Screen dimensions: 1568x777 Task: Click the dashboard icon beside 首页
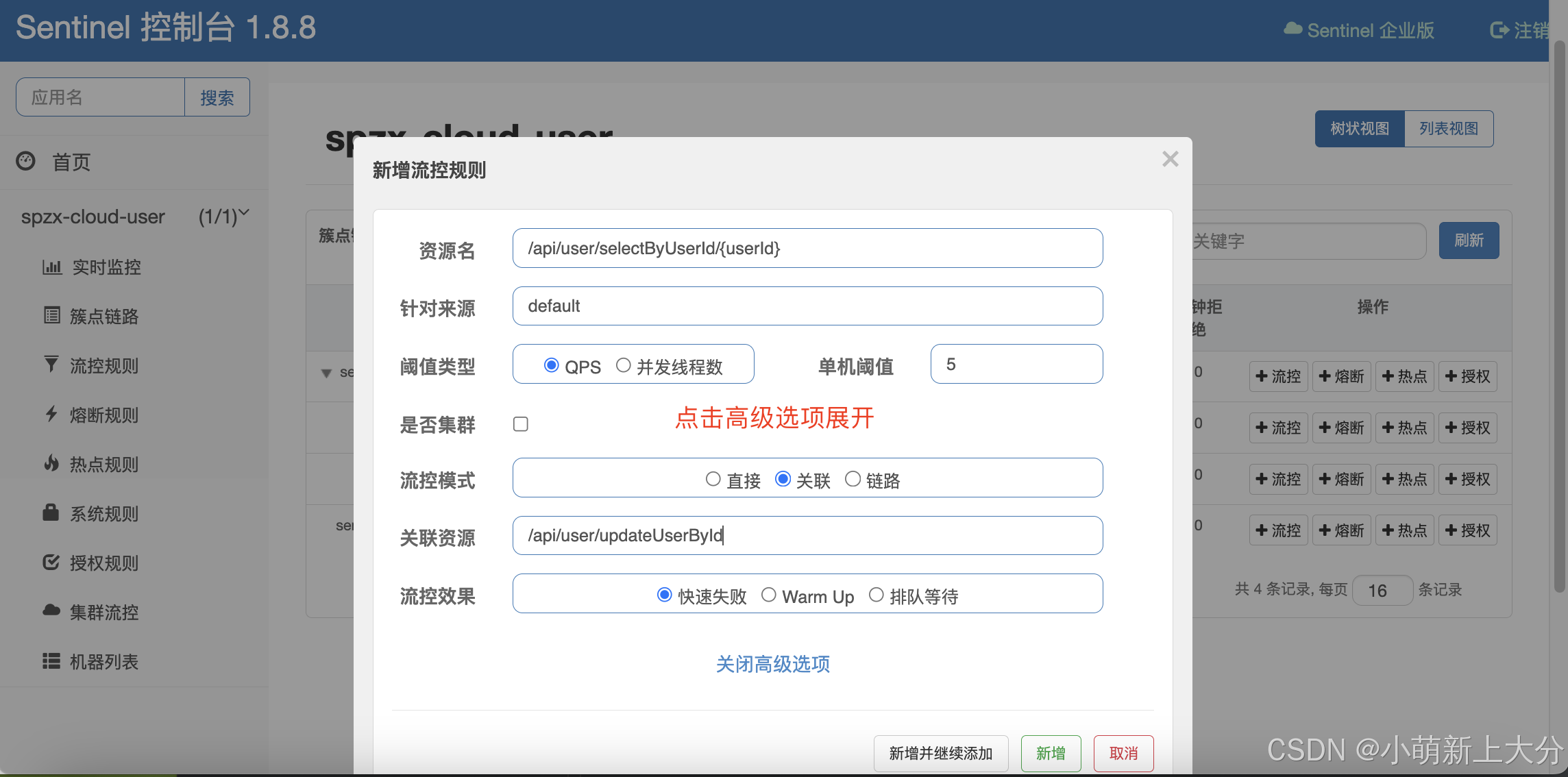(x=26, y=161)
